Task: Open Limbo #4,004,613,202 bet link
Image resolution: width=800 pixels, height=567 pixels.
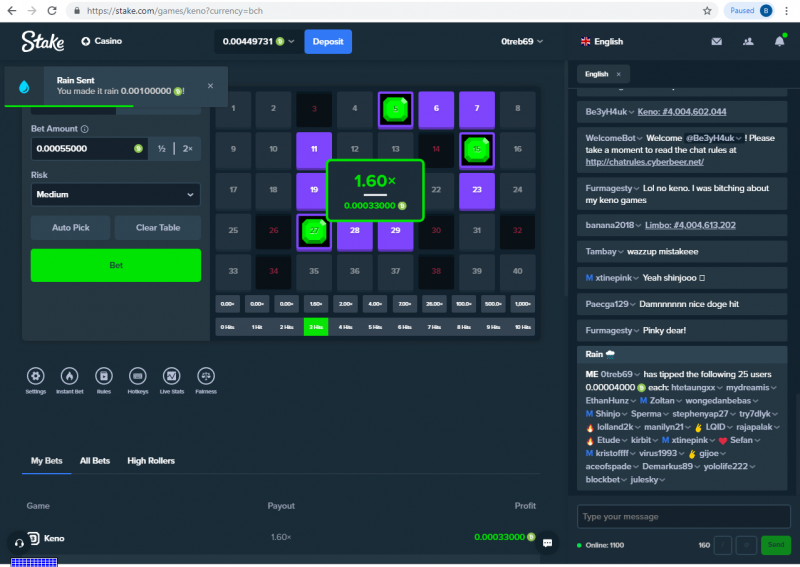Action: tap(690, 225)
